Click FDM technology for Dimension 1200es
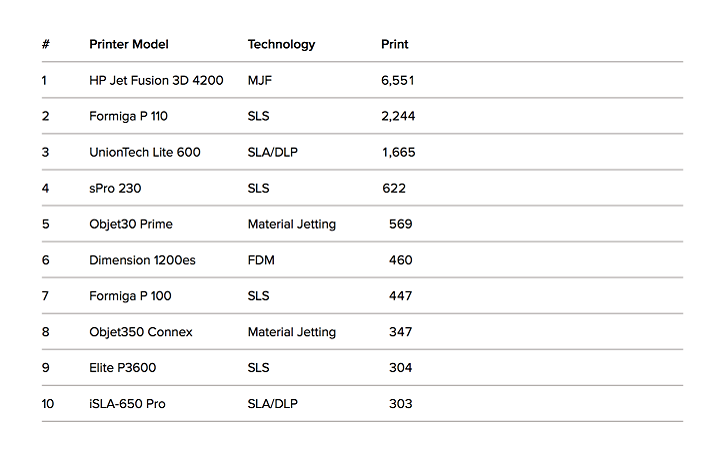 point(261,260)
